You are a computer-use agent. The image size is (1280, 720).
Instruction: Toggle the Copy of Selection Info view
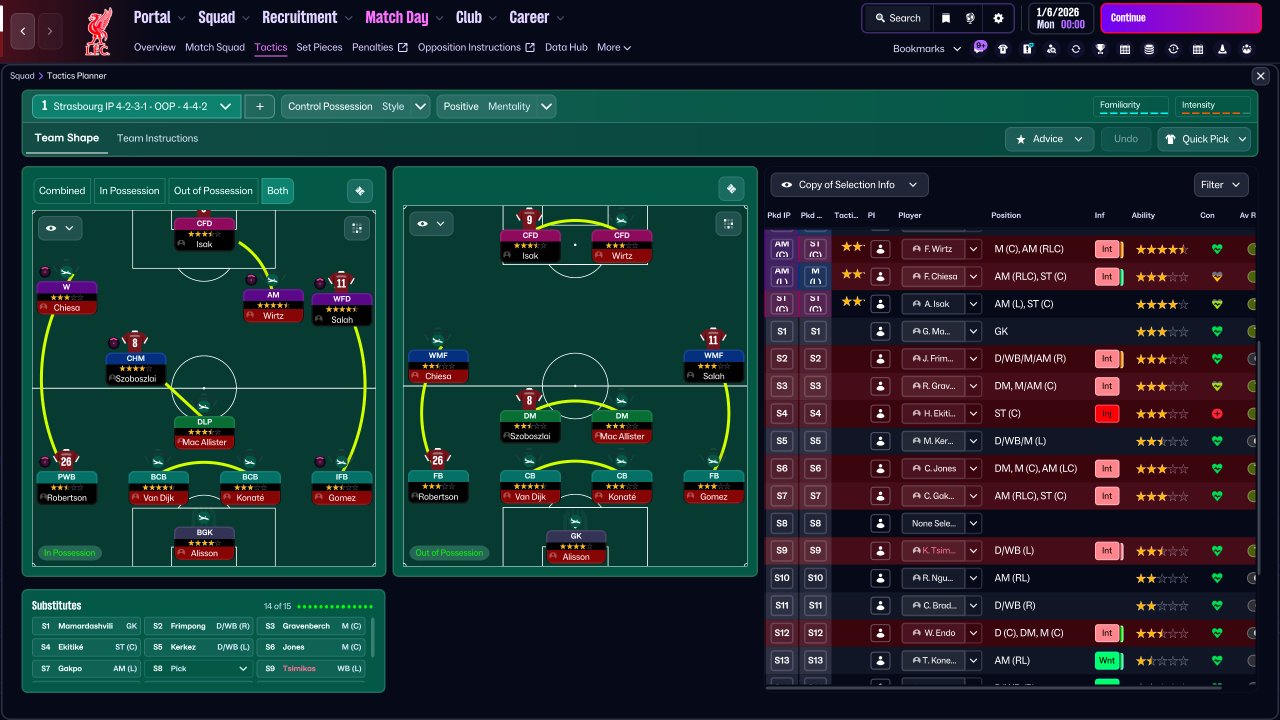click(x=849, y=185)
